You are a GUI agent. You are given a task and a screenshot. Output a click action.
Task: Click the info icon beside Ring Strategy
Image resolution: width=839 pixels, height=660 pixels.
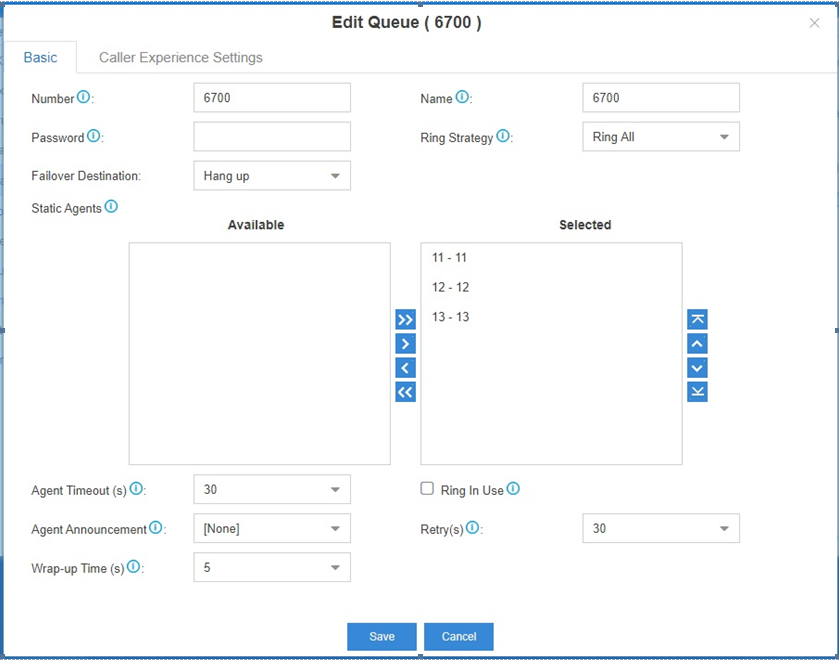(503, 135)
